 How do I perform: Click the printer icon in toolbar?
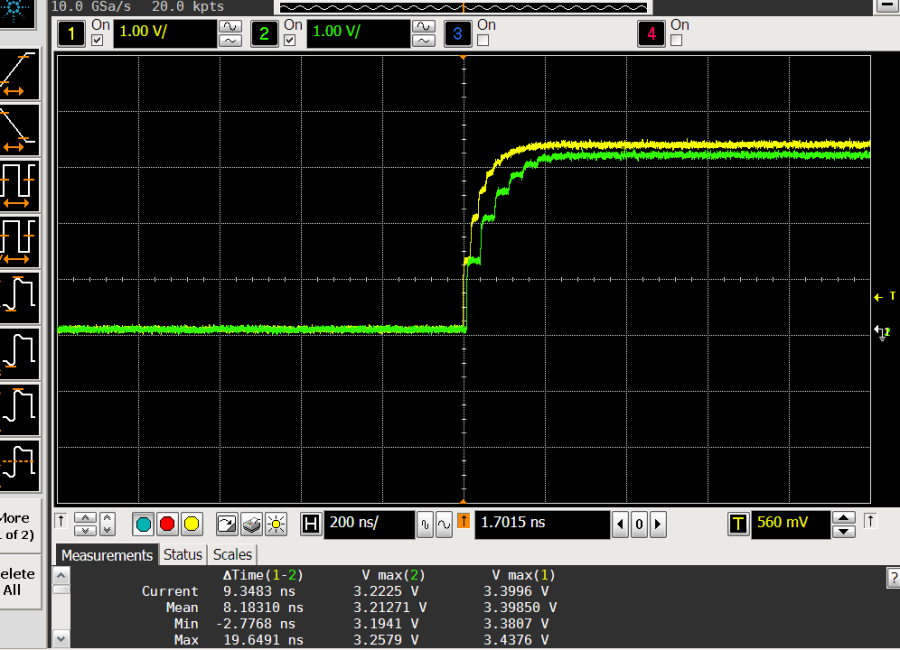pos(251,524)
